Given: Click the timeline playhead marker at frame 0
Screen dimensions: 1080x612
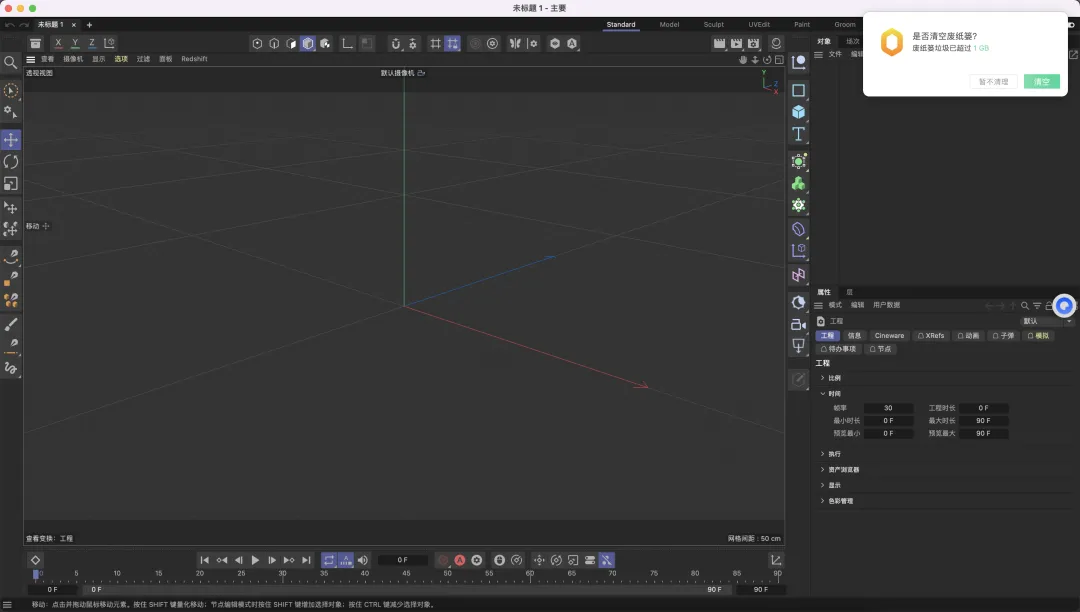Looking at the screenshot, I should coord(36,574).
